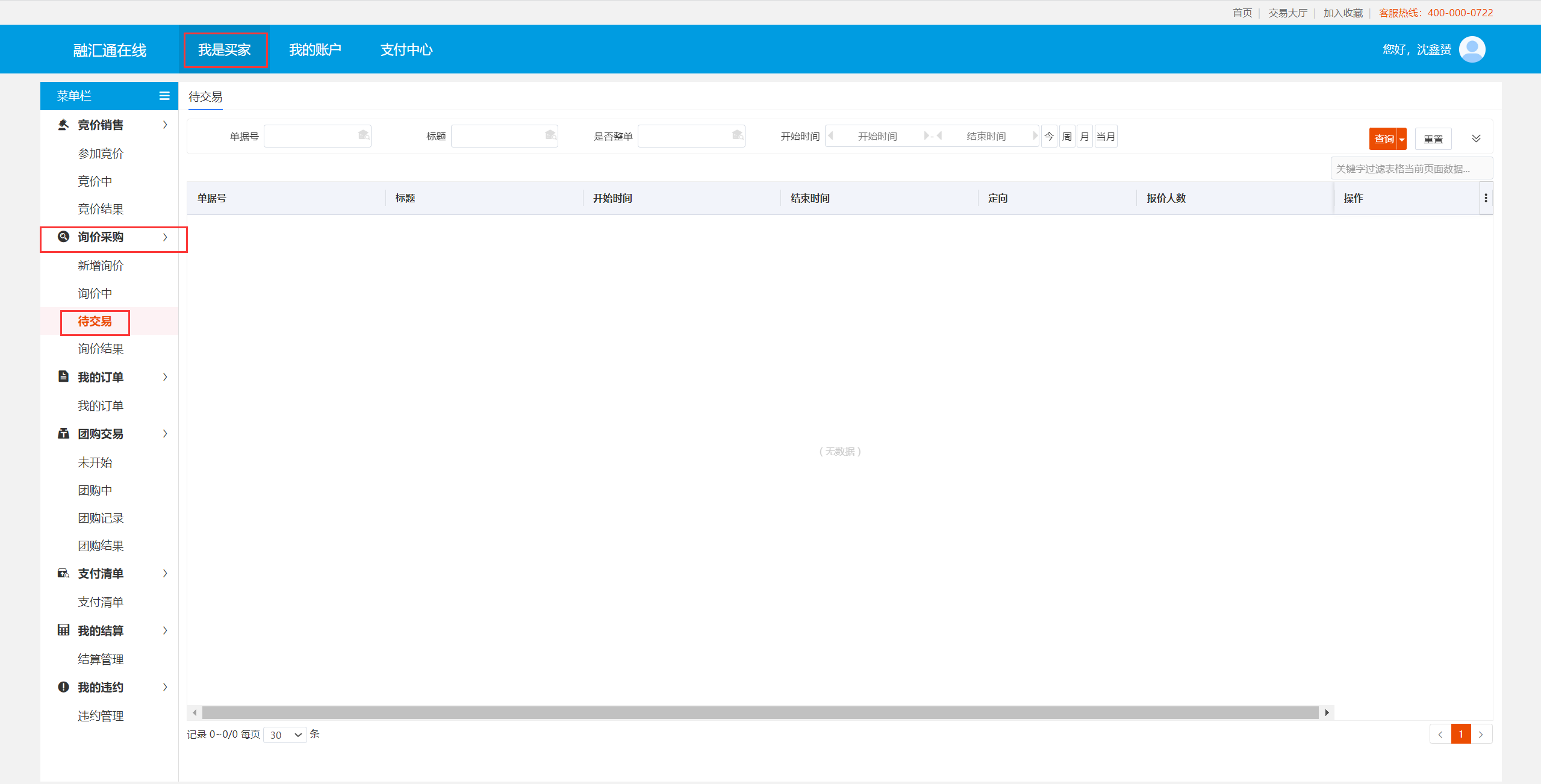Open 我的订单 submenu item

point(101,406)
